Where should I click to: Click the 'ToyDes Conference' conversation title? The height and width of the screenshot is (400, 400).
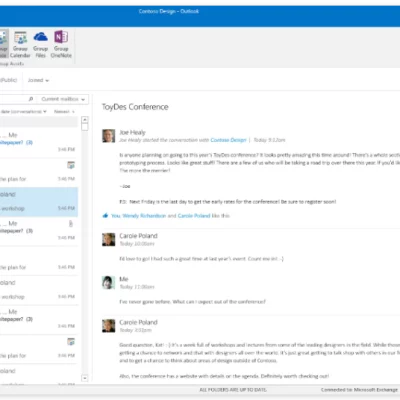click(x=135, y=107)
